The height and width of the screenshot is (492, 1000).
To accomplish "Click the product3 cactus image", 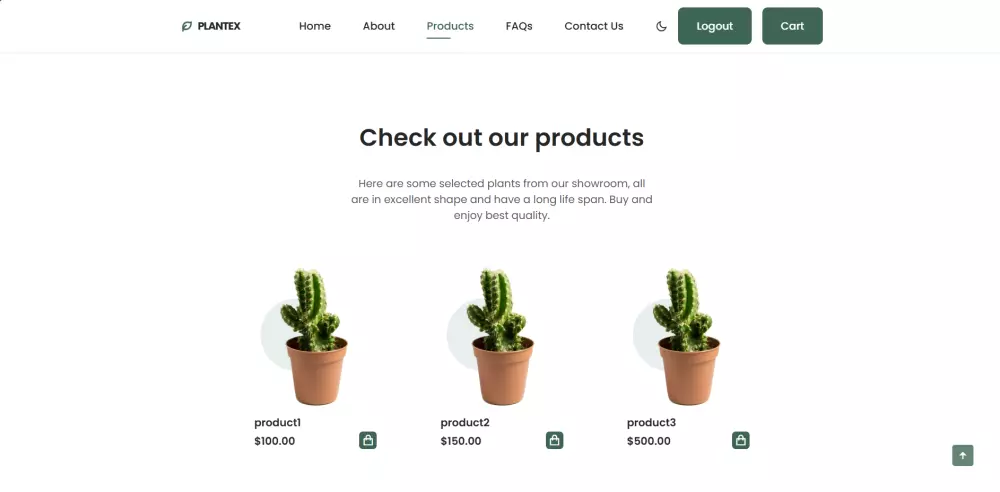I will pos(685,337).
